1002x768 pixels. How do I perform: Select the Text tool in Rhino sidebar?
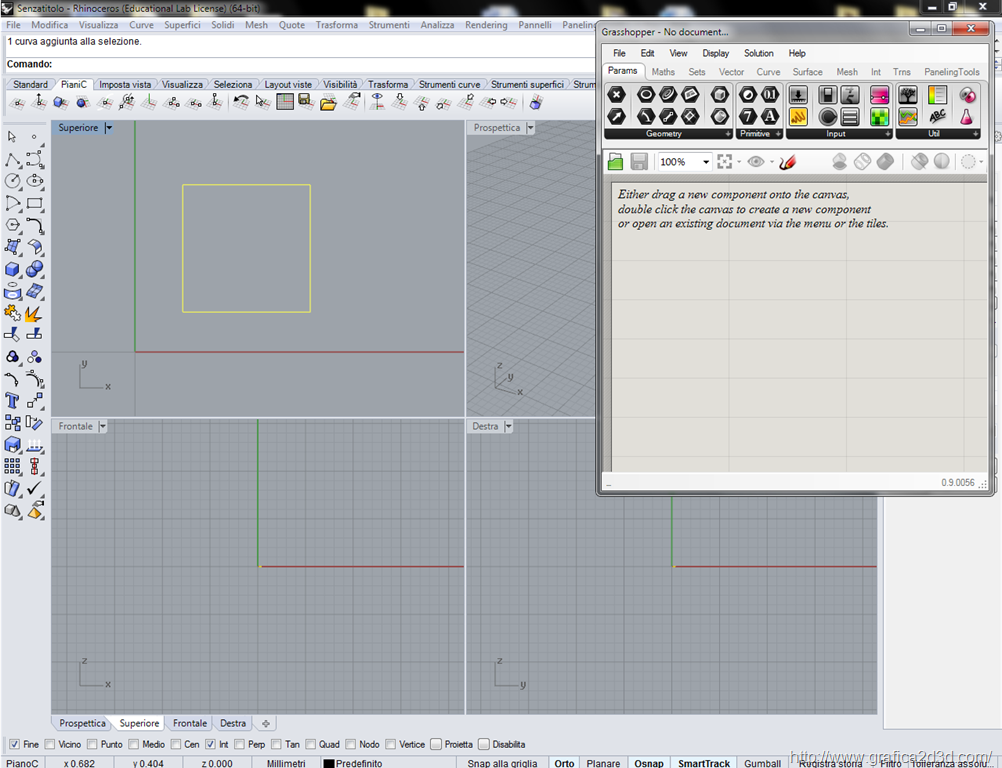(x=13, y=401)
